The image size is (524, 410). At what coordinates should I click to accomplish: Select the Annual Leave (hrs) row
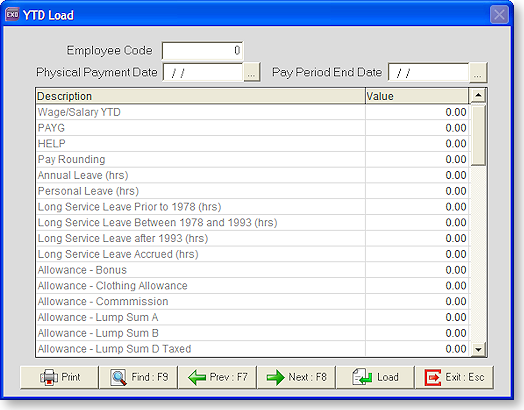252,175
